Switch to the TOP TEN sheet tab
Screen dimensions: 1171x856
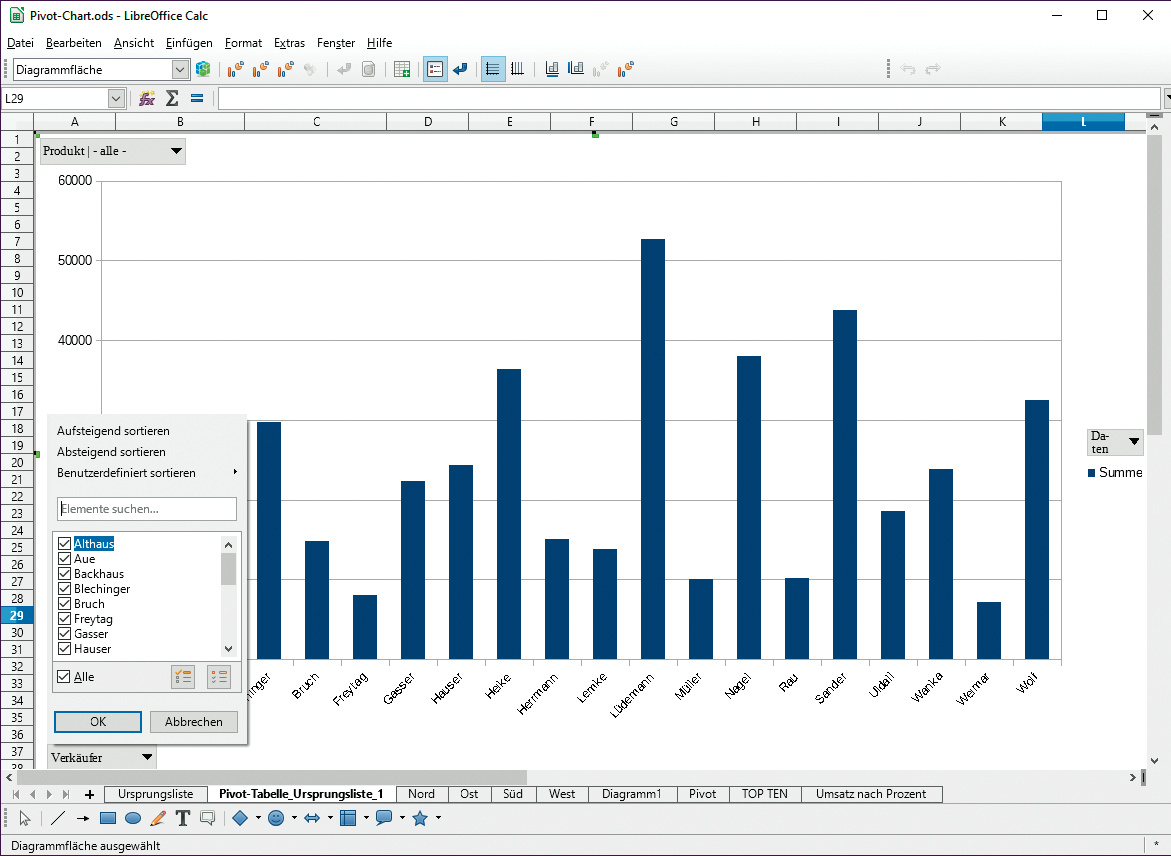(764, 794)
